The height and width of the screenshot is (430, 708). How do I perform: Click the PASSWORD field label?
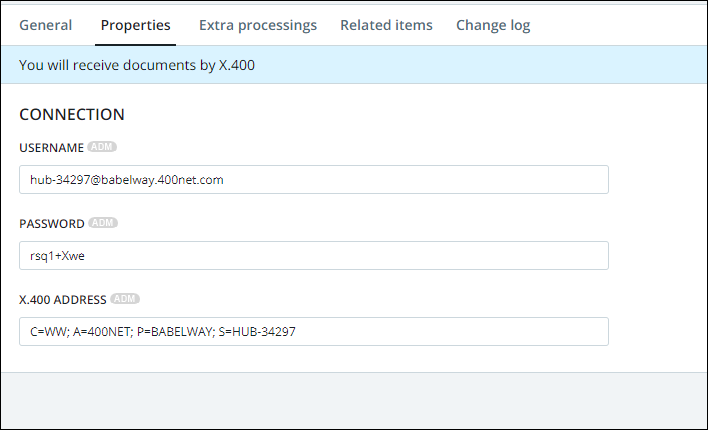(52, 224)
